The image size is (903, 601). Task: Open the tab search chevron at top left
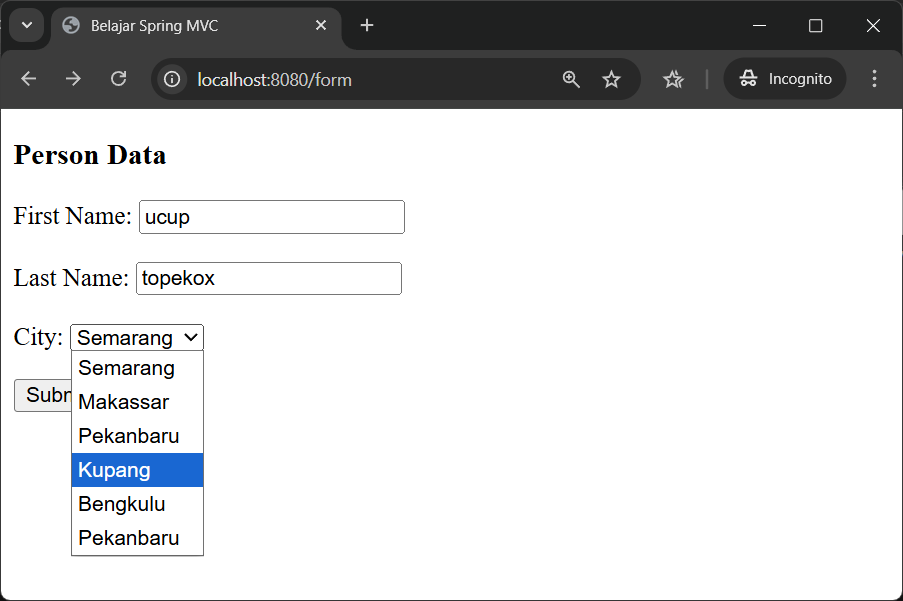(26, 26)
